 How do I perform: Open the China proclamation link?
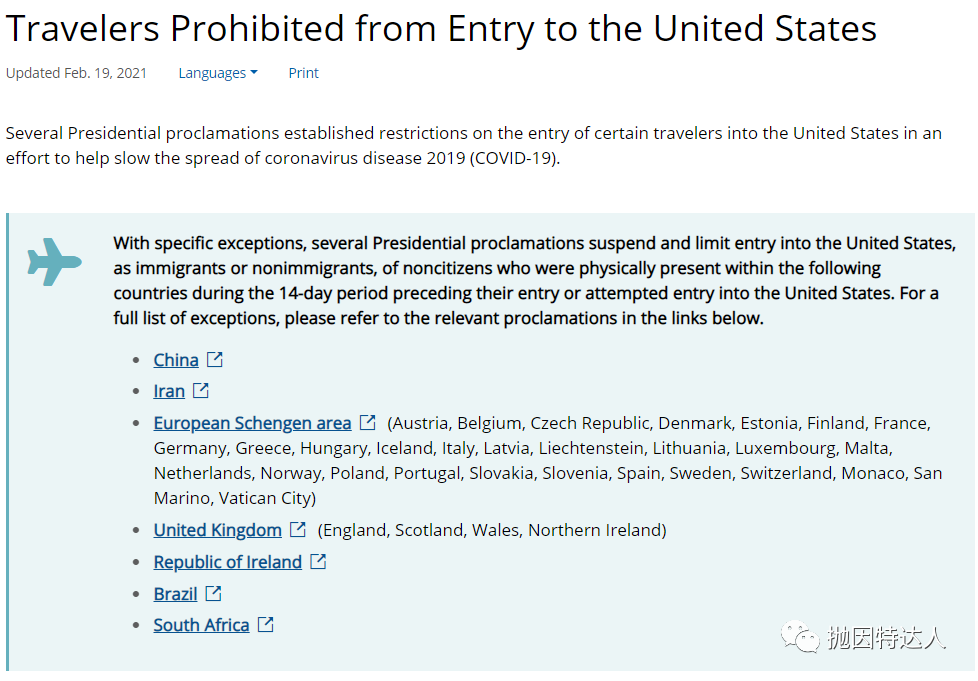pyautogui.click(x=176, y=360)
